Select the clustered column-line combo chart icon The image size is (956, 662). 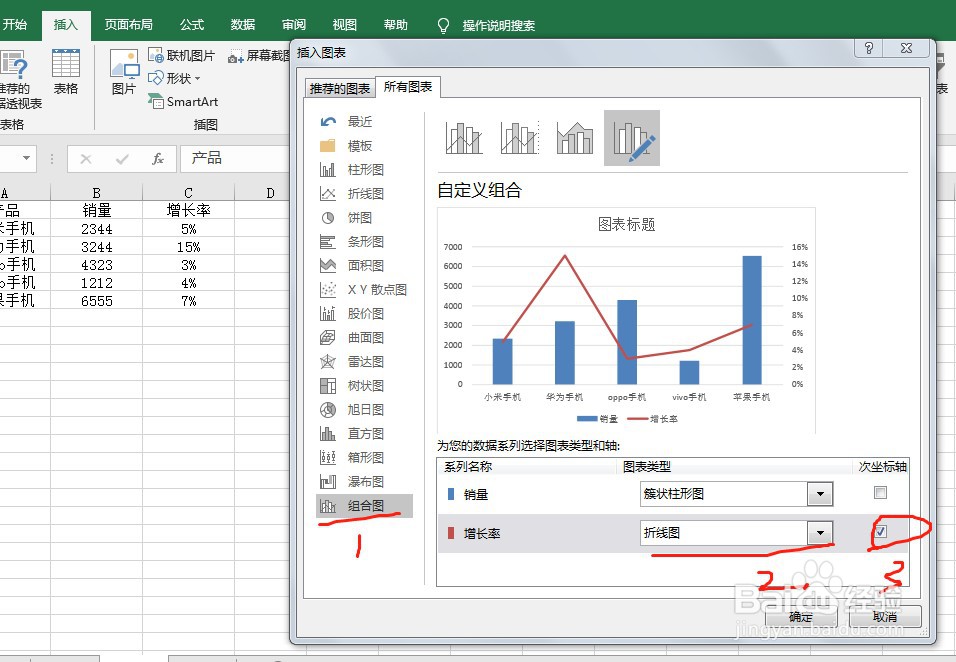point(464,138)
